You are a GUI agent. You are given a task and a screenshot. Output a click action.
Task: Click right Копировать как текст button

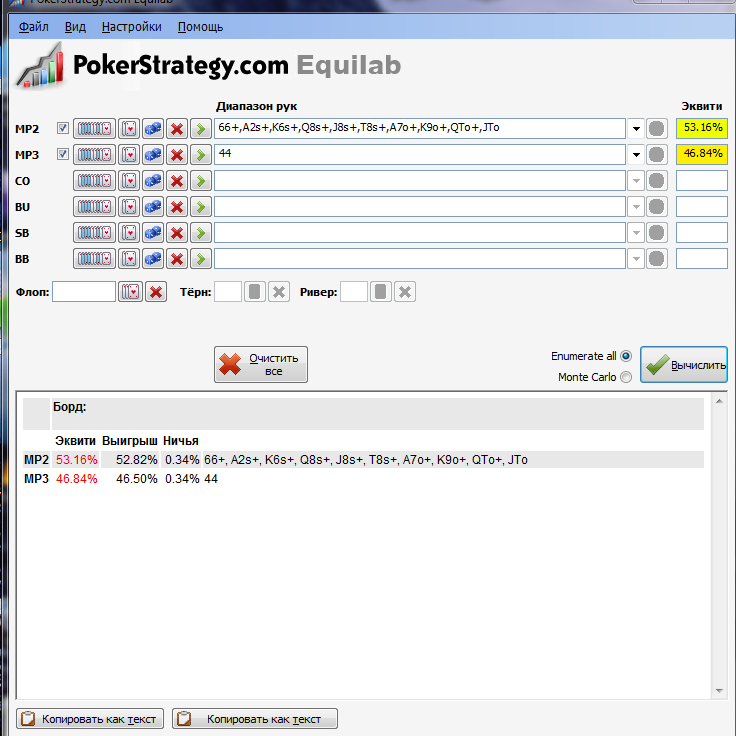coord(255,719)
